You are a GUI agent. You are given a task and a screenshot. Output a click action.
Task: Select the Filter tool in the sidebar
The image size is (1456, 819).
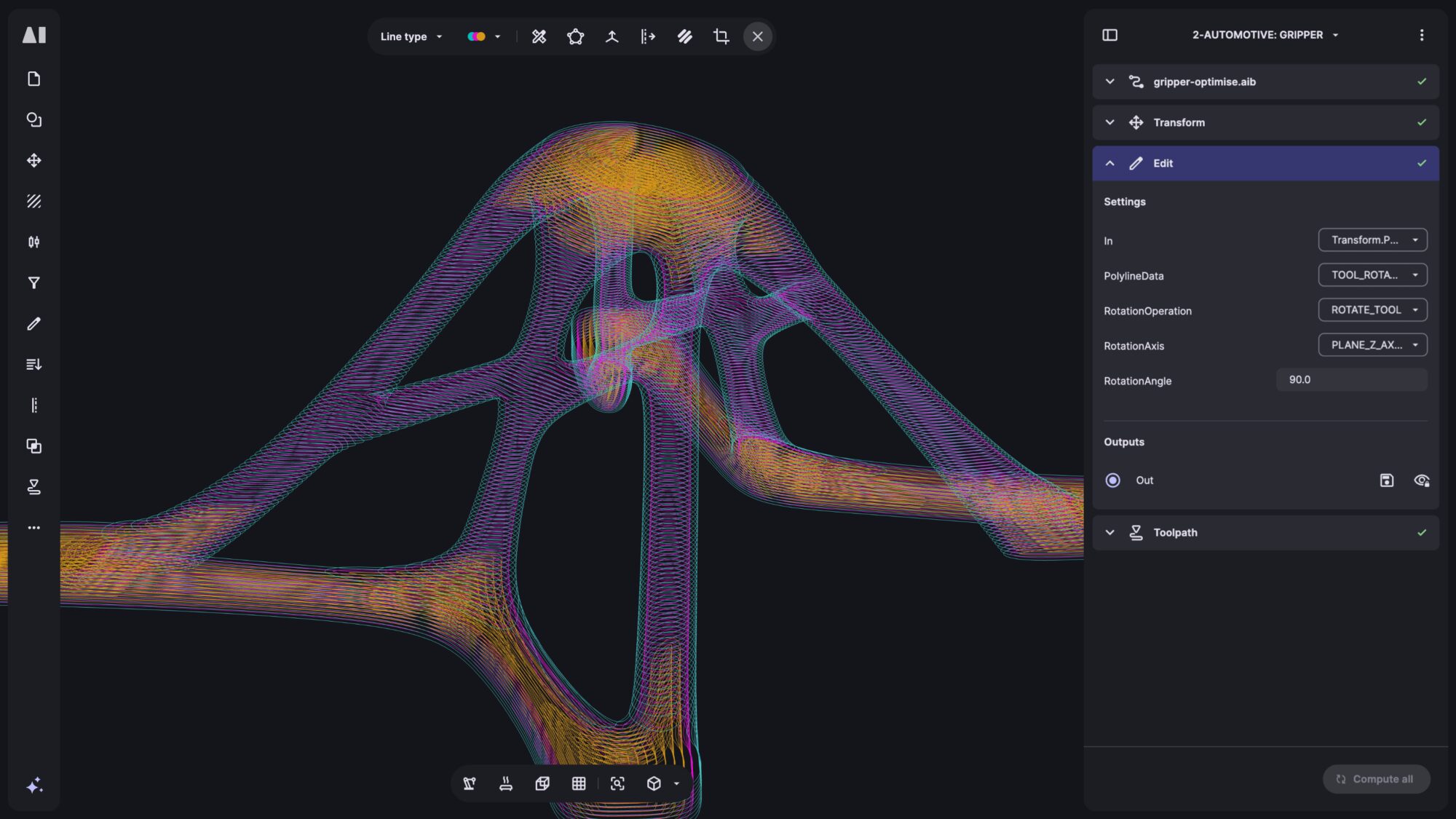tap(33, 283)
